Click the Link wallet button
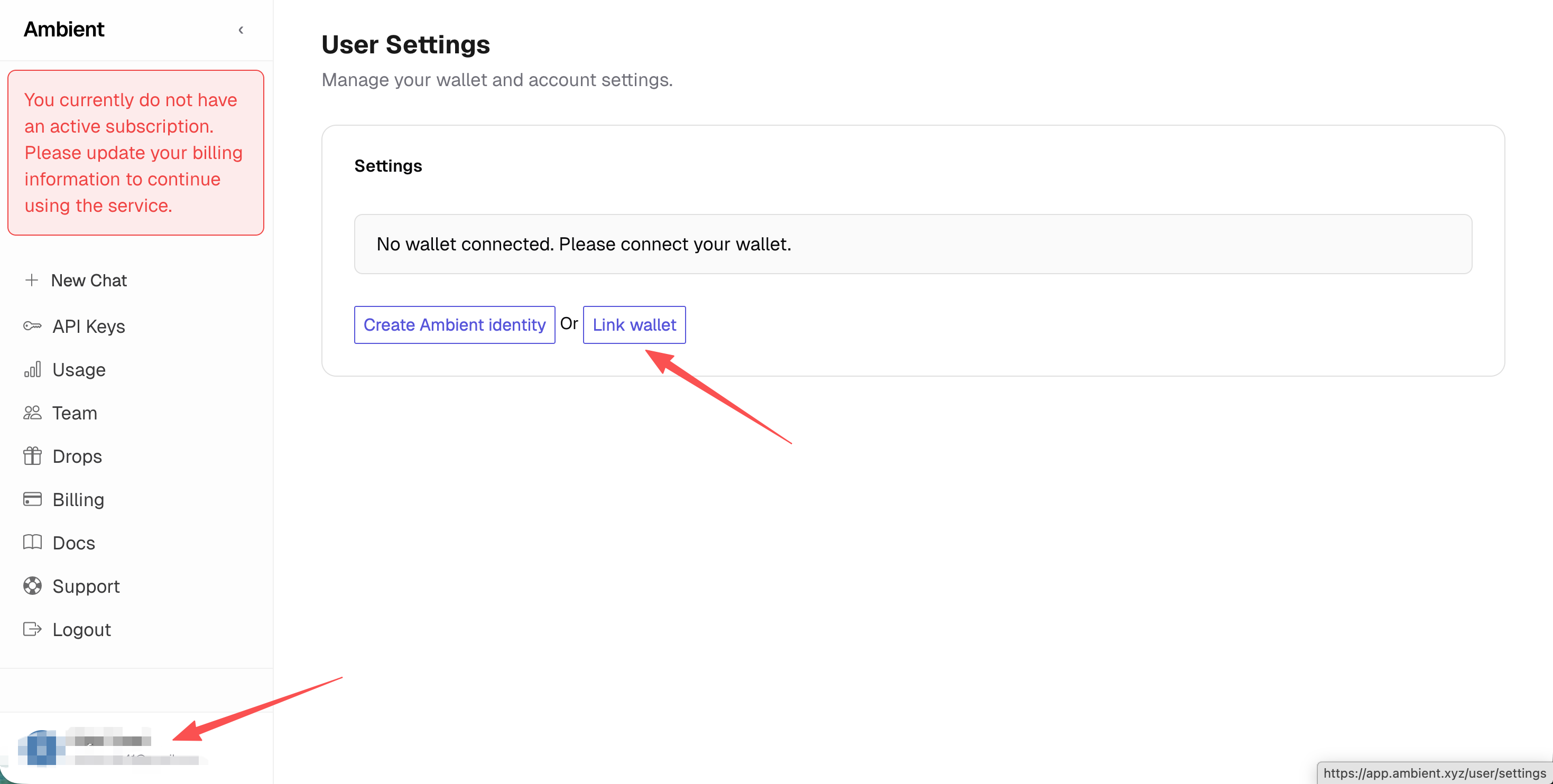1553x784 pixels. 634,325
